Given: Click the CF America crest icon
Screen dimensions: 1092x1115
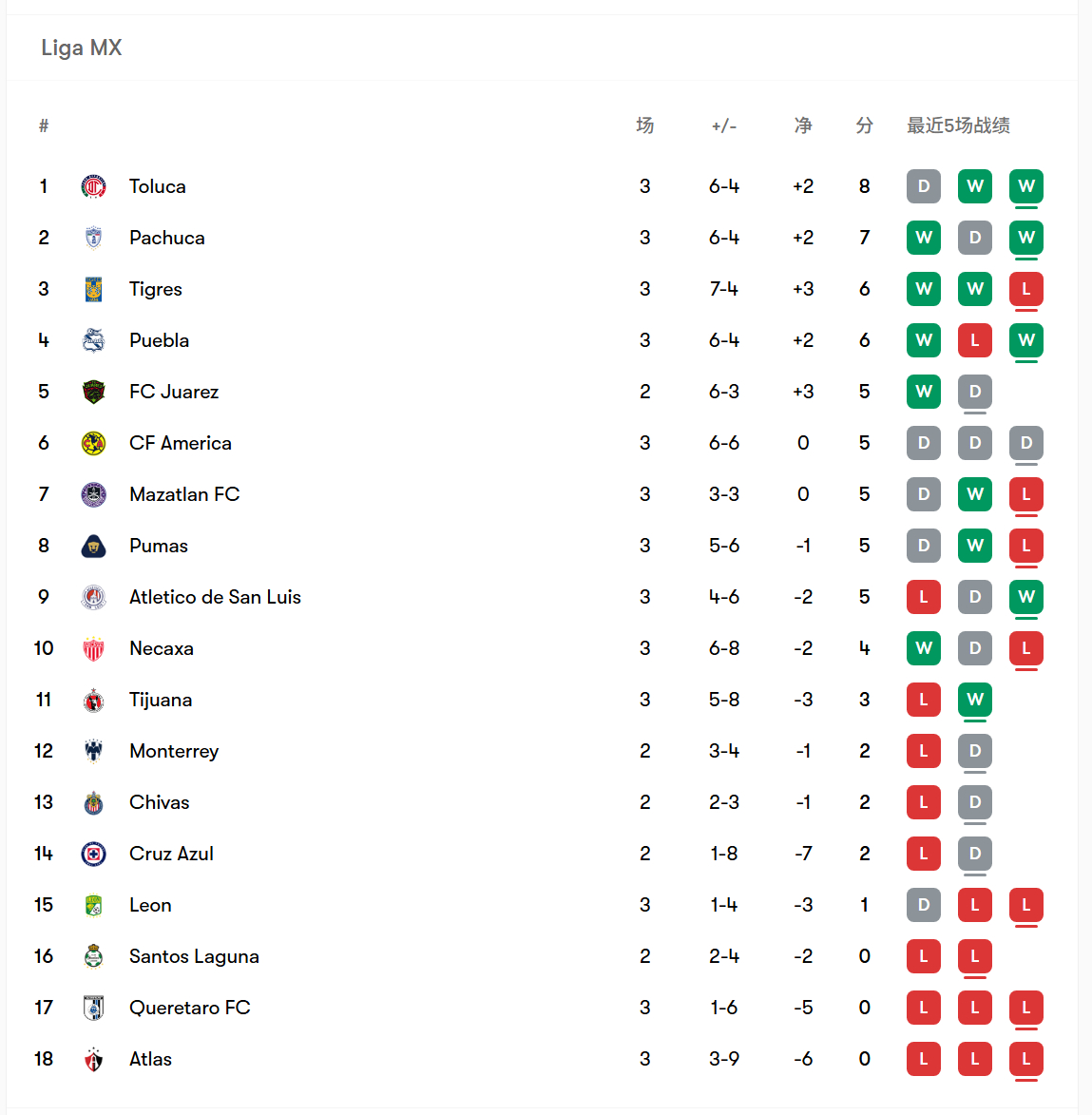Looking at the screenshot, I should [x=93, y=443].
